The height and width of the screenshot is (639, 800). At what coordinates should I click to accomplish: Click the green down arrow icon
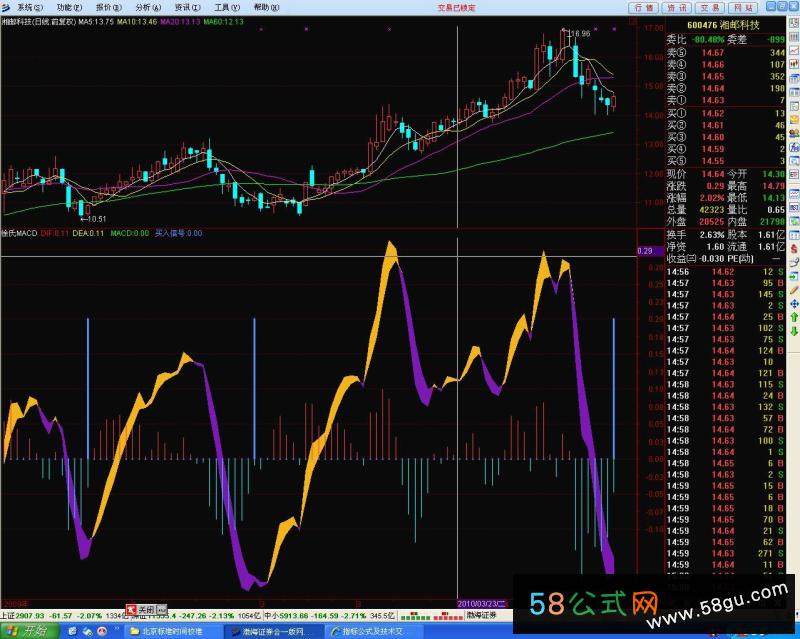click(x=794, y=332)
